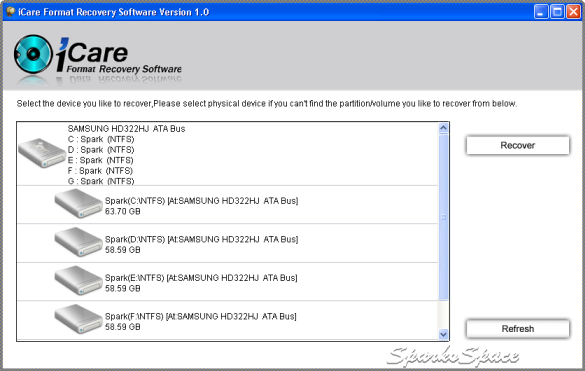Image resolution: width=585 pixels, height=371 pixels.
Task: Click the 'G : Spark (NTFS)' line
Action: [101, 181]
